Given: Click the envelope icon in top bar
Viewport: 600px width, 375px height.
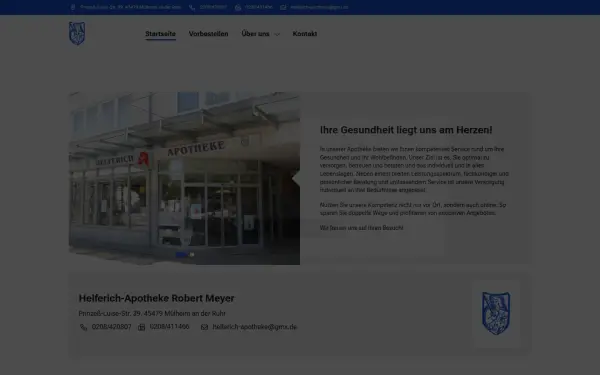Looking at the screenshot, I should pyautogui.click(x=283, y=7).
